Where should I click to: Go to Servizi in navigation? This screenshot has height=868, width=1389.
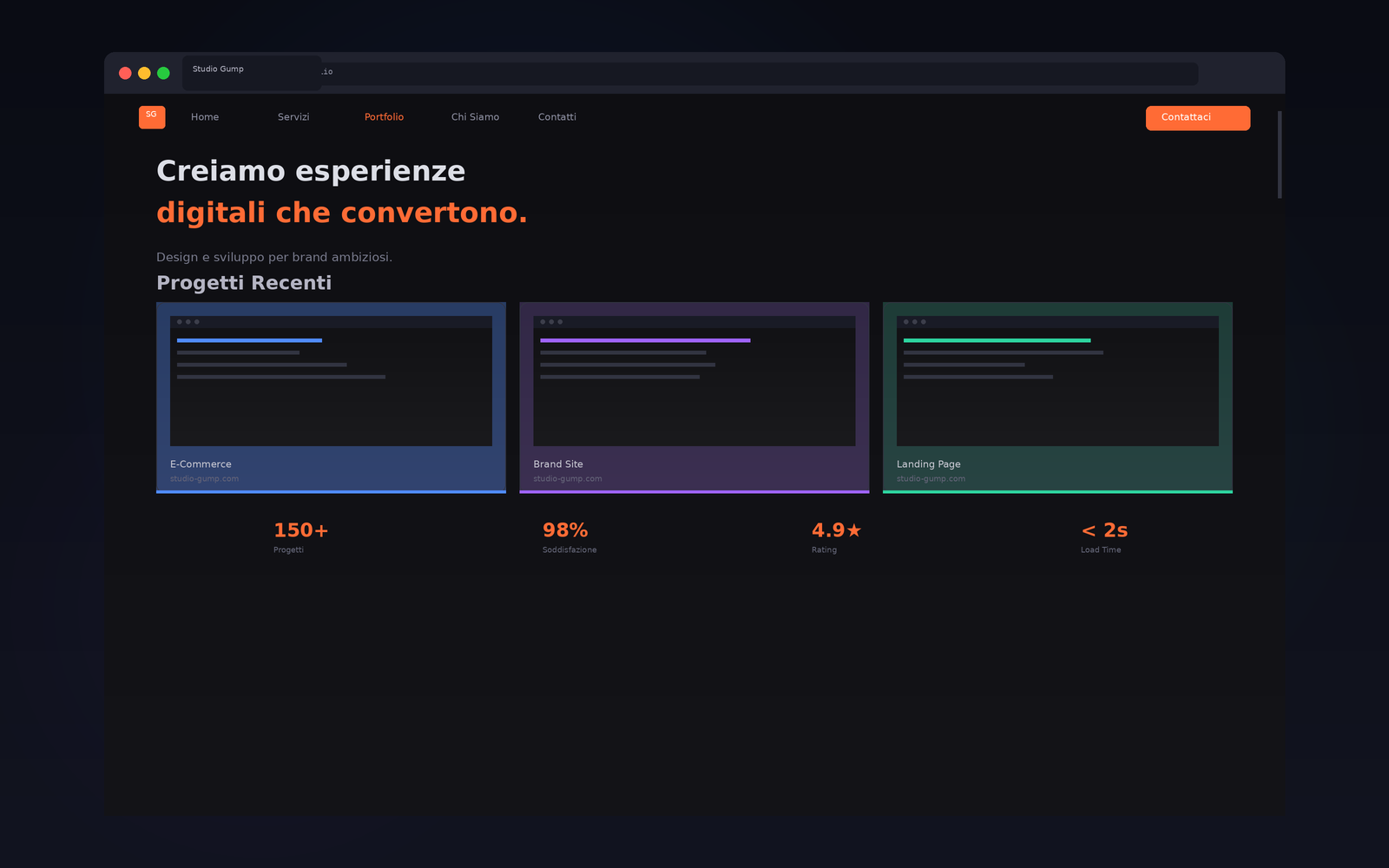293,117
